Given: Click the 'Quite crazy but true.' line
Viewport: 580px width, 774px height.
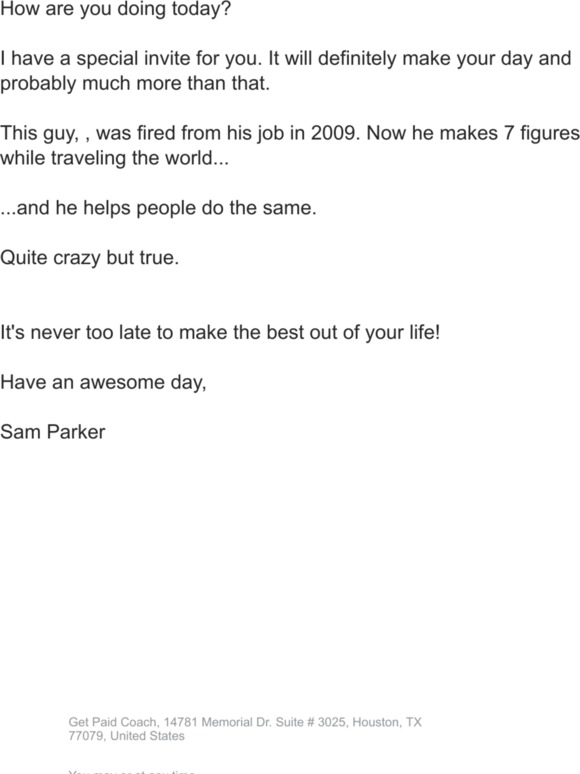Looking at the screenshot, I should 89,258.
